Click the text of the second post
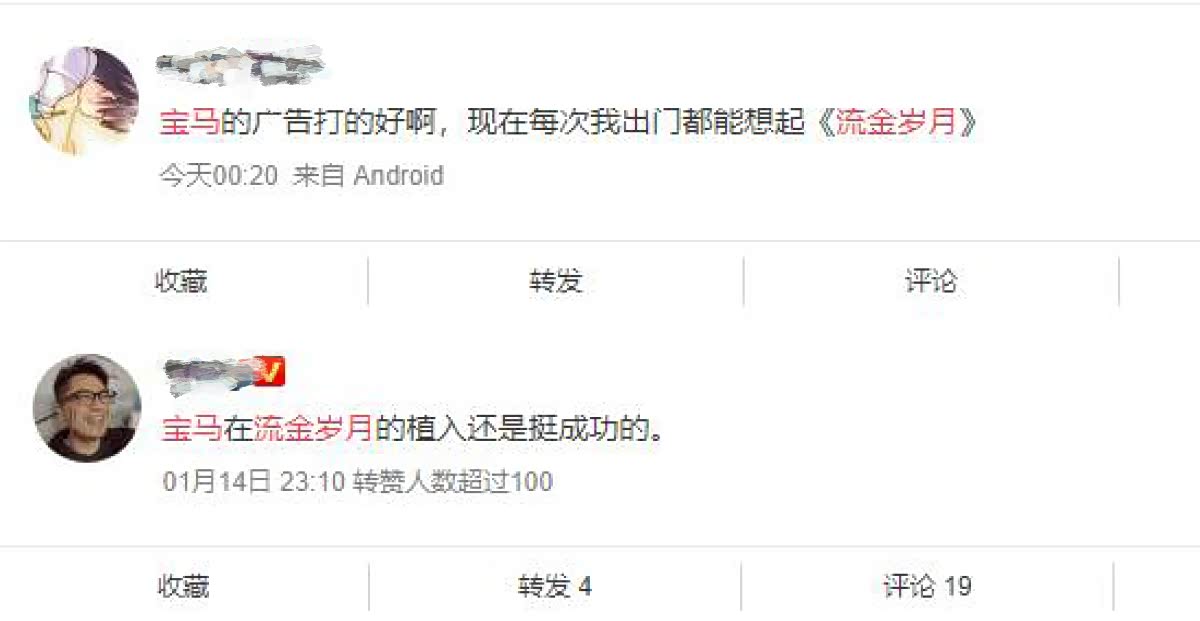Image resolution: width=1200 pixels, height=621 pixels. pyautogui.click(x=412, y=429)
